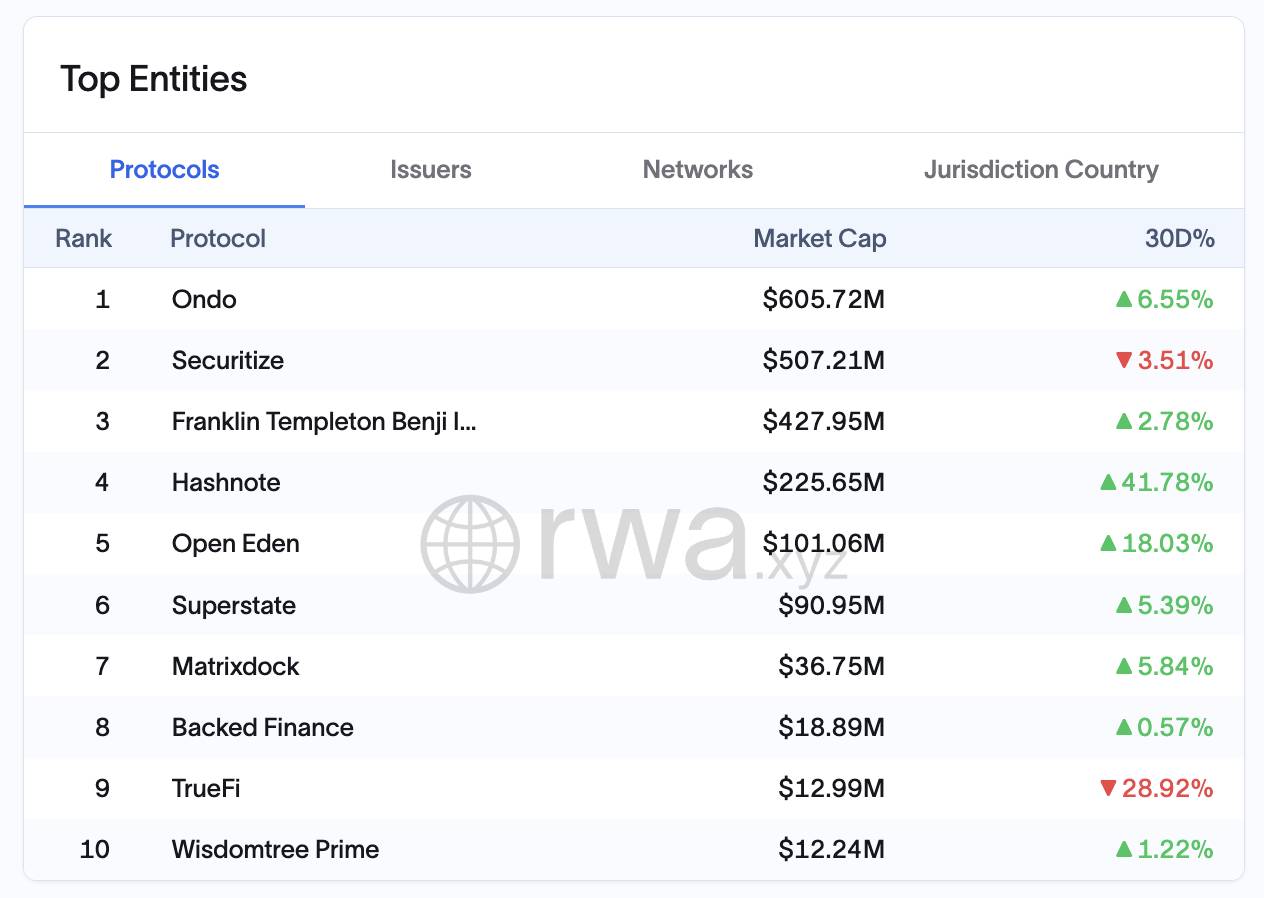Click the $507.21M market cap value
Image resolution: width=1264 pixels, height=898 pixels.
[x=824, y=360]
